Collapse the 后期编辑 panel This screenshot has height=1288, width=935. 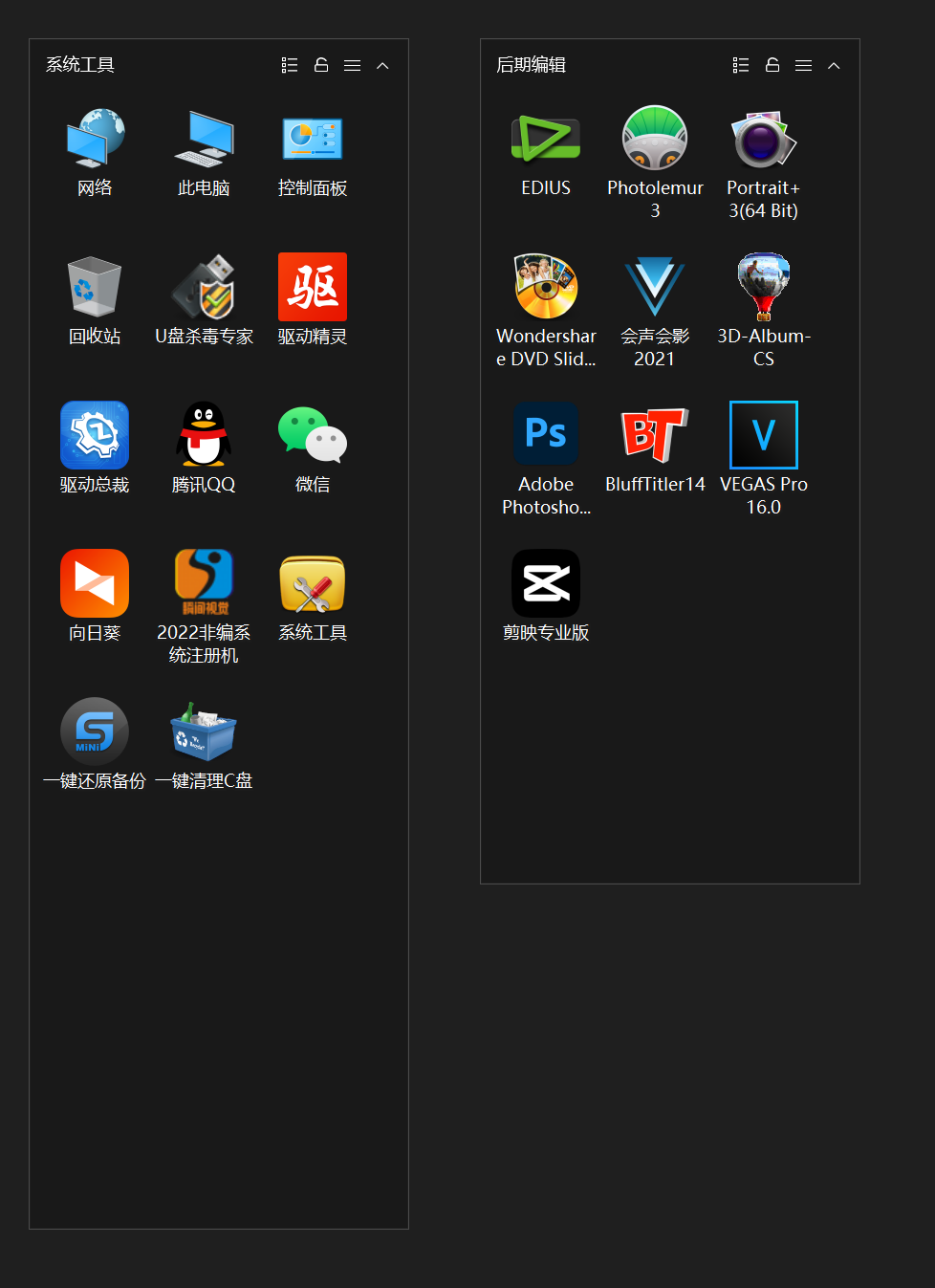834,65
